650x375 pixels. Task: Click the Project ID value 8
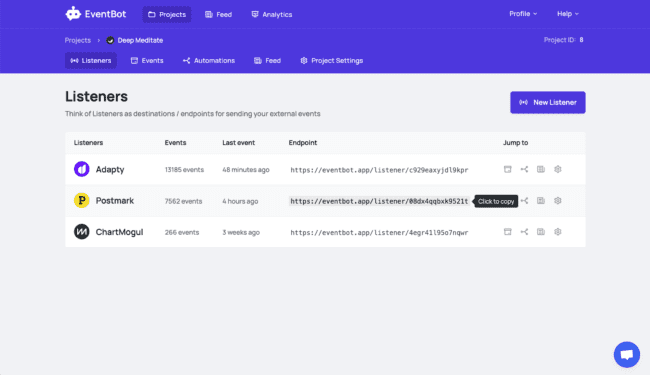[x=581, y=40]
